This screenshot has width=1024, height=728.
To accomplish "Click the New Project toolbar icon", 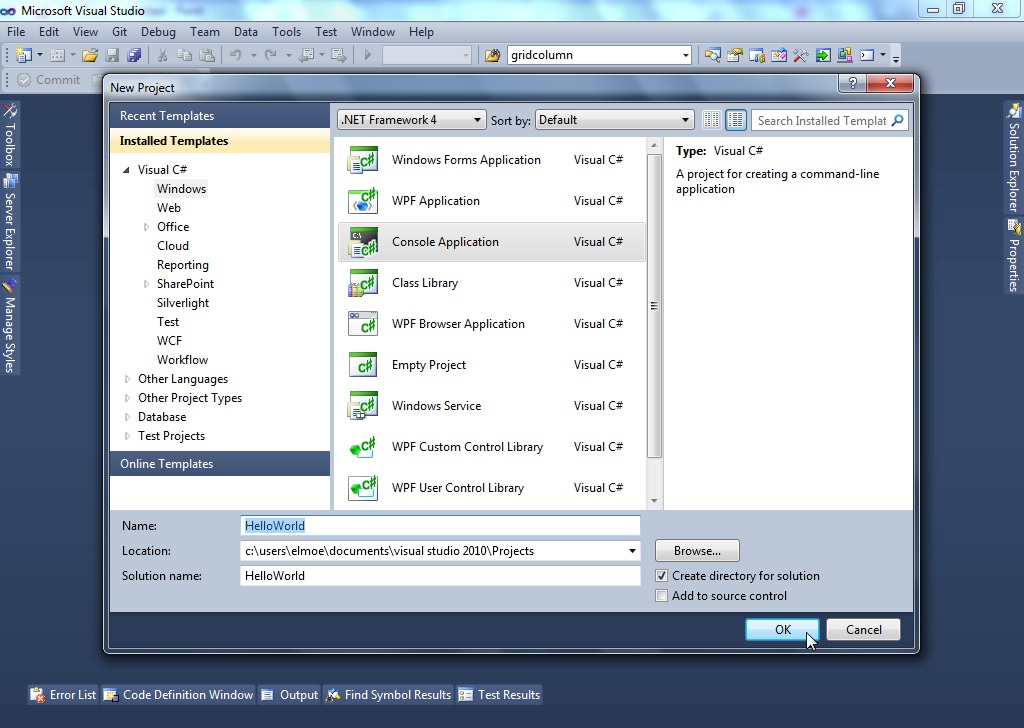I will pyautogui.click(x=23, y=55).
